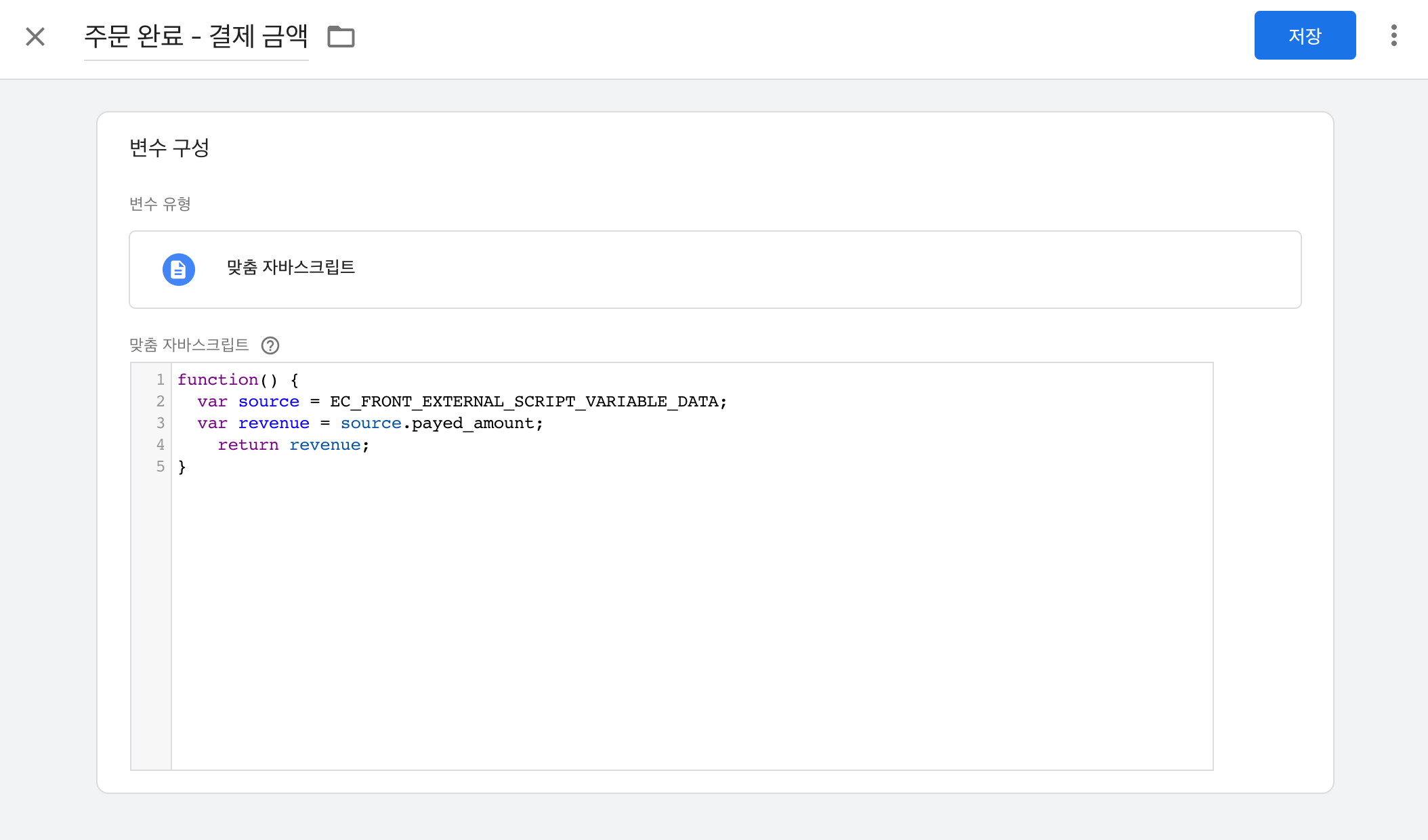1428x840 pixels.
Task: Click payed_amount in the code editor
Action: [473, 423]
